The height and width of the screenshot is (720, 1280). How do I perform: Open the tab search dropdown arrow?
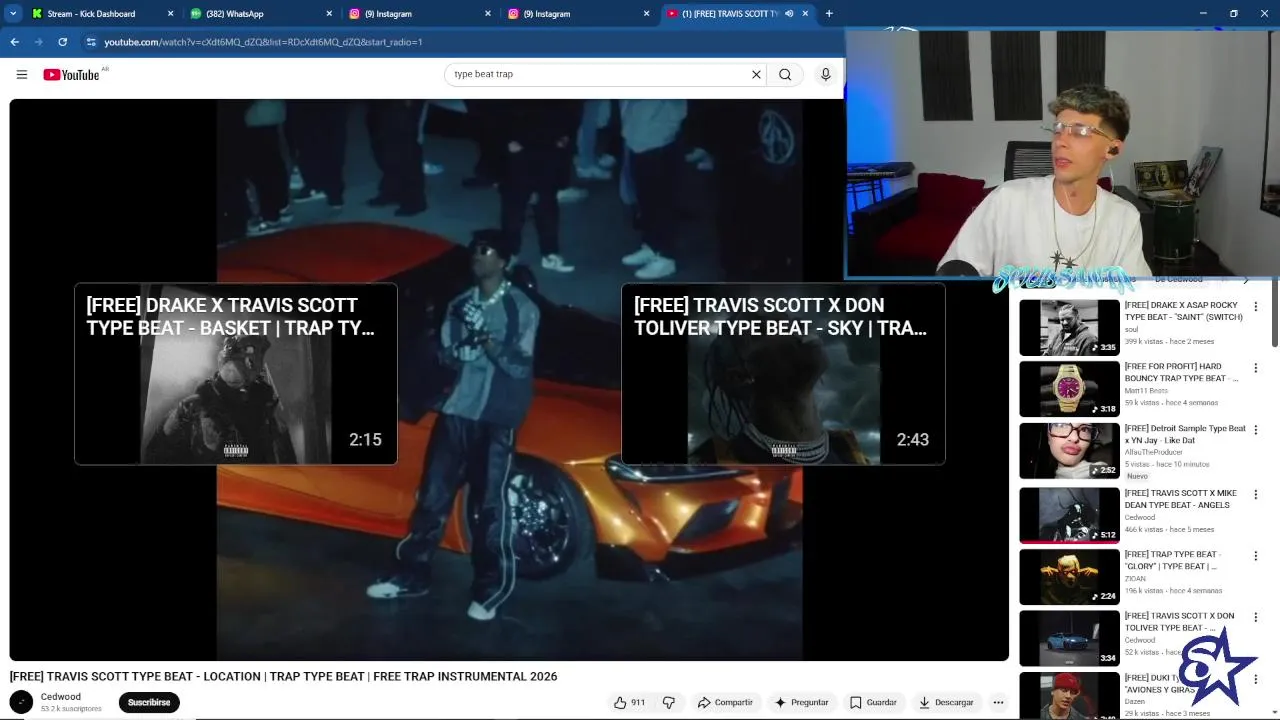(13, 13)
